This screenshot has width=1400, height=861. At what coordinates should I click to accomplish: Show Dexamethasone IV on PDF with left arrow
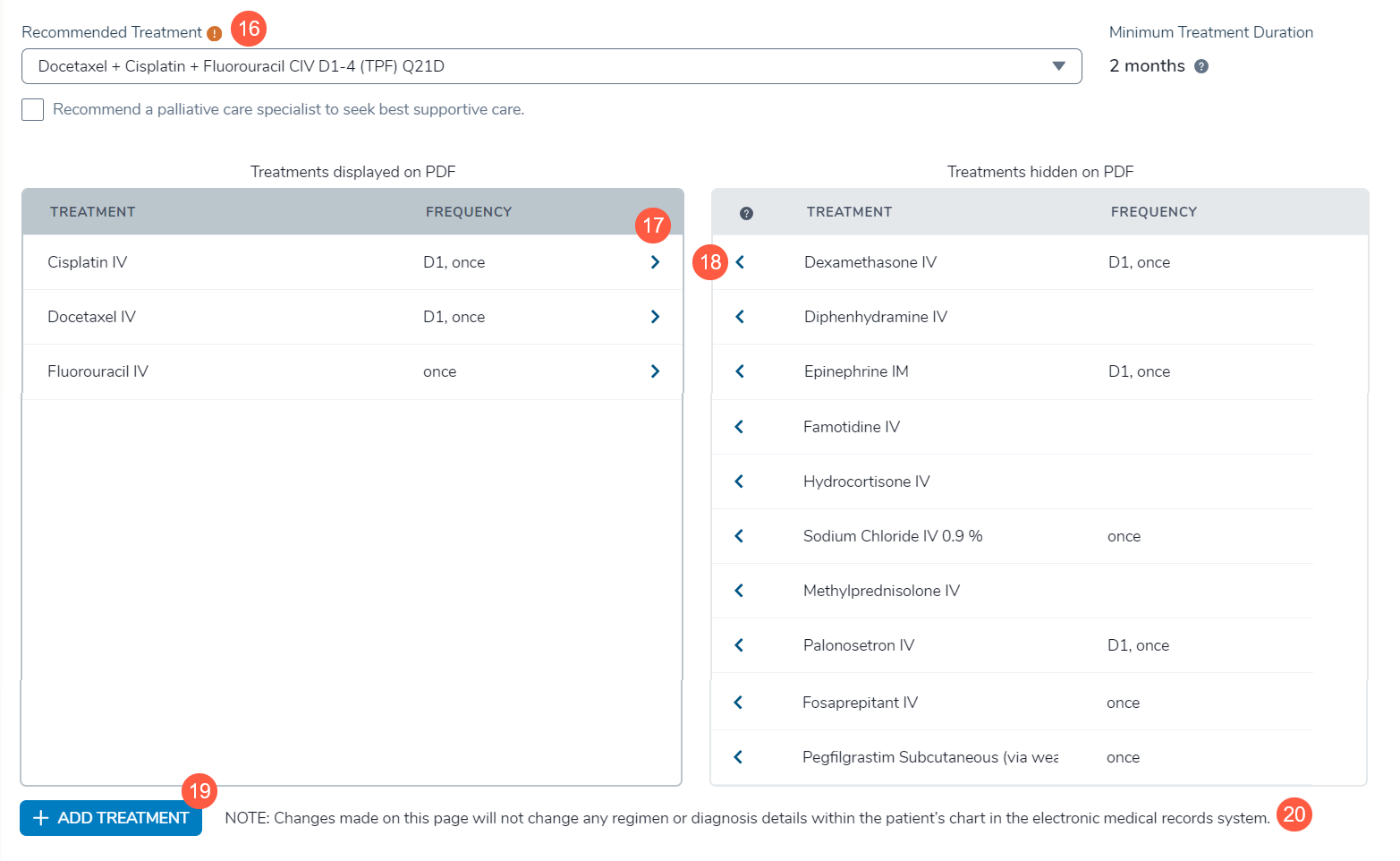click(740, 262)
